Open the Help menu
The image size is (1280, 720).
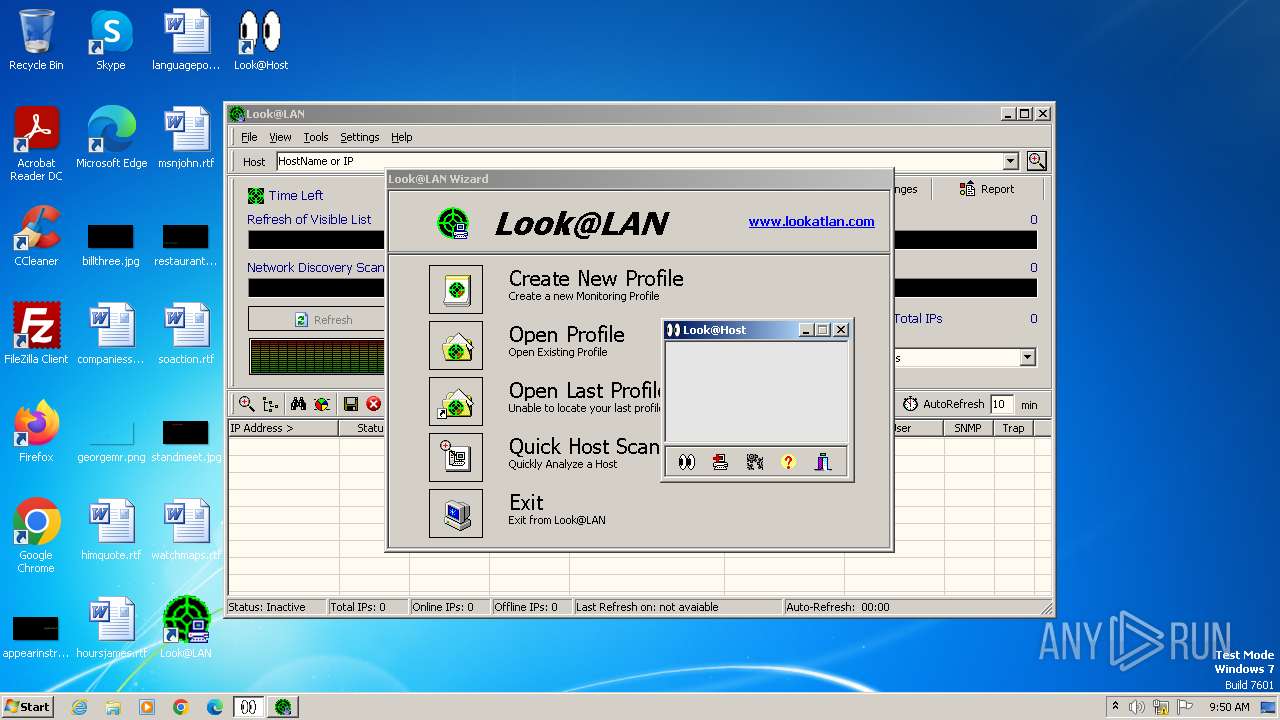401,137
